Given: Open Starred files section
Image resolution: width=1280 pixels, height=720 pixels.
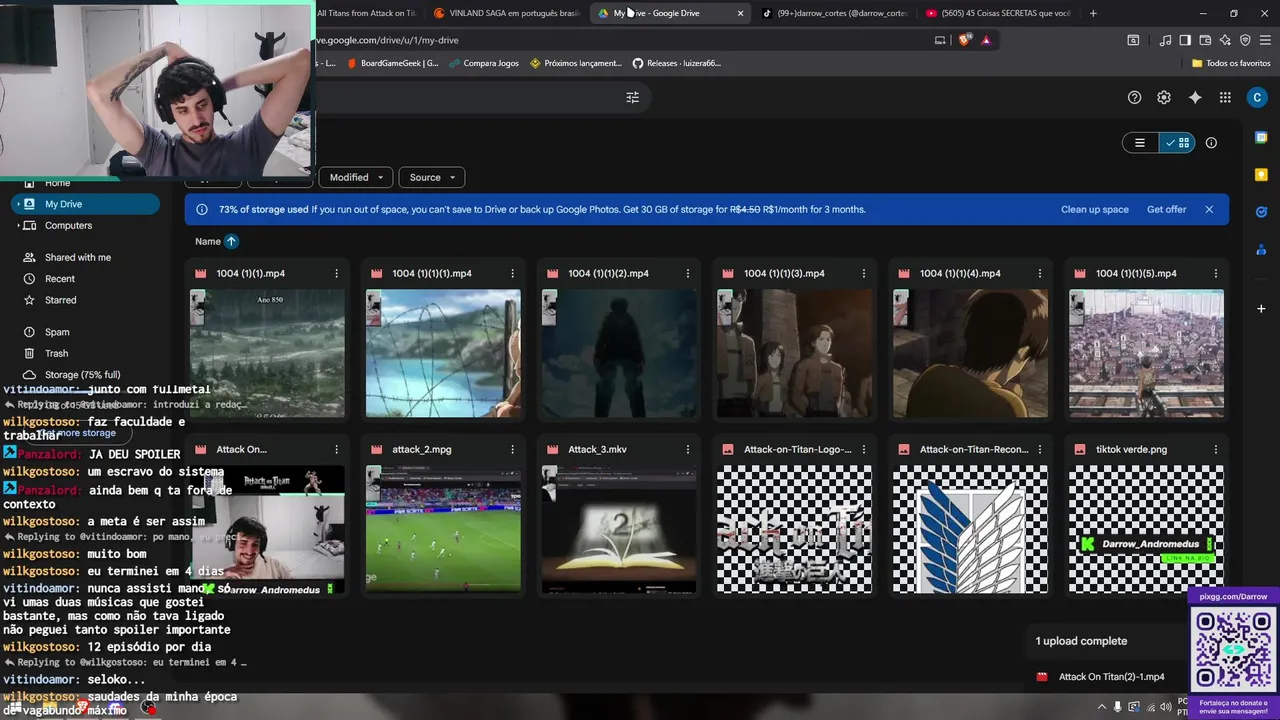Looking at the screenshot, I should pos(60,300).
